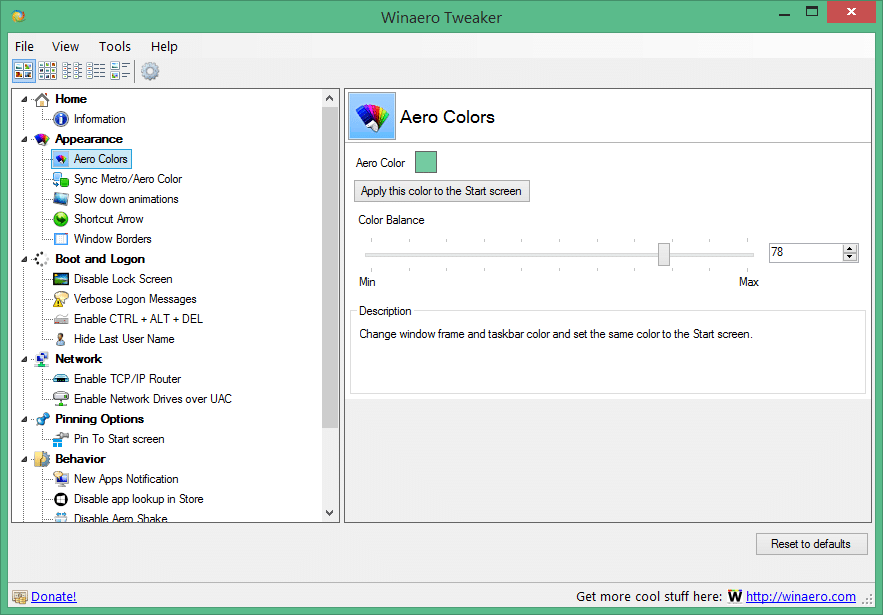Click the New Apps Notification icon
This screenshot has width=883, height=615.
pyautogui.click(x=61, y=479)
